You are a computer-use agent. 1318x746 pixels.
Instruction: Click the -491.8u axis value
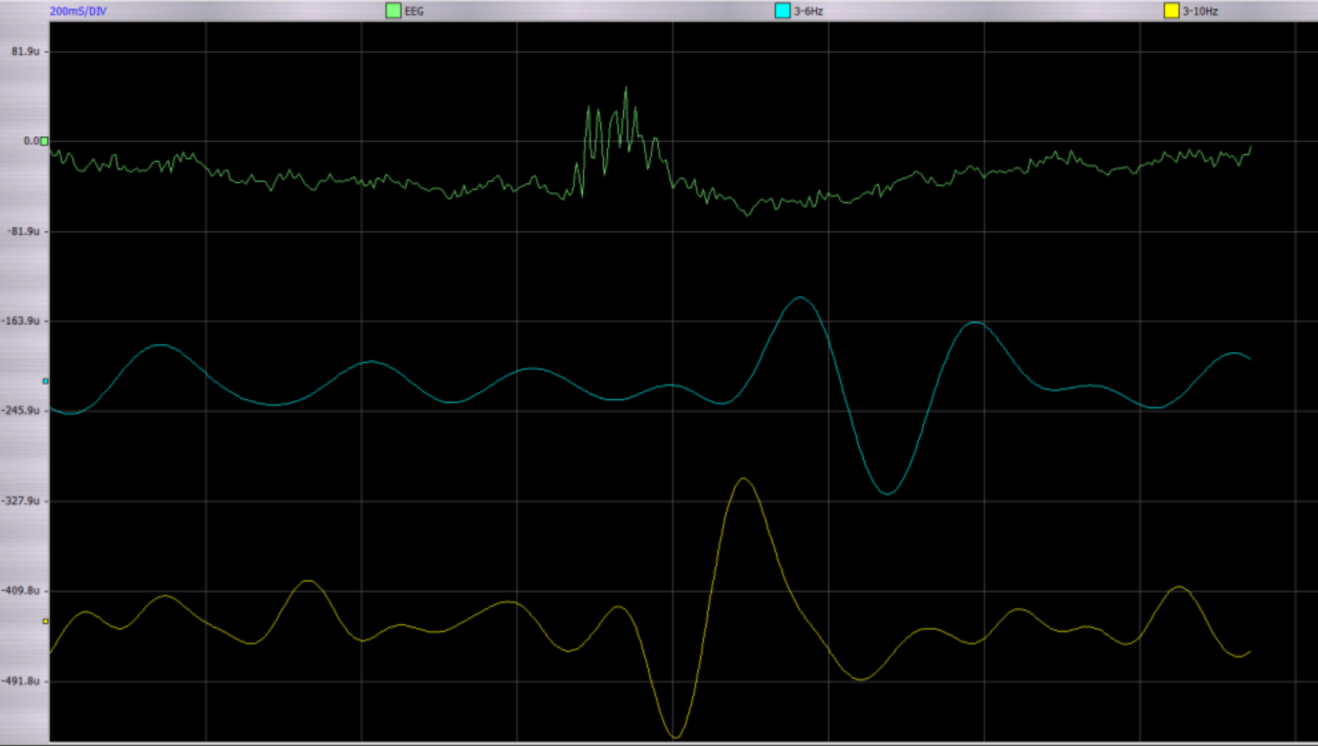point(22,681)
